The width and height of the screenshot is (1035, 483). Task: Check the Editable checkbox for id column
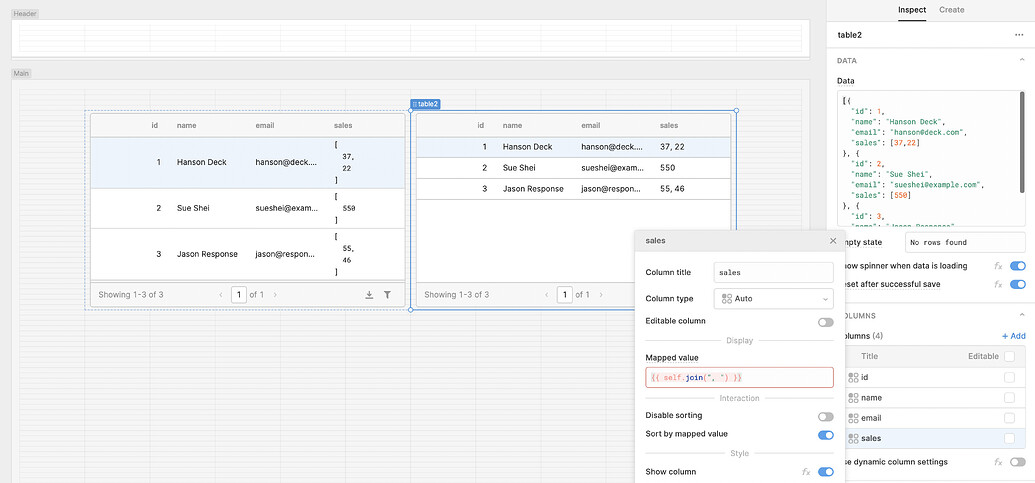point(1009,377)
